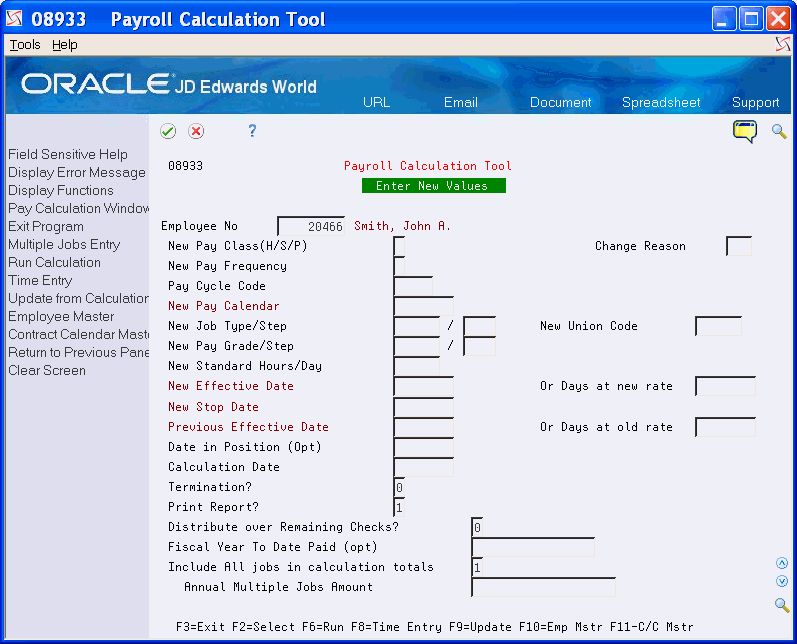Click the Termination? field
Image resolution: width=797 pixels, height=644 pixels.
[400, 487]
